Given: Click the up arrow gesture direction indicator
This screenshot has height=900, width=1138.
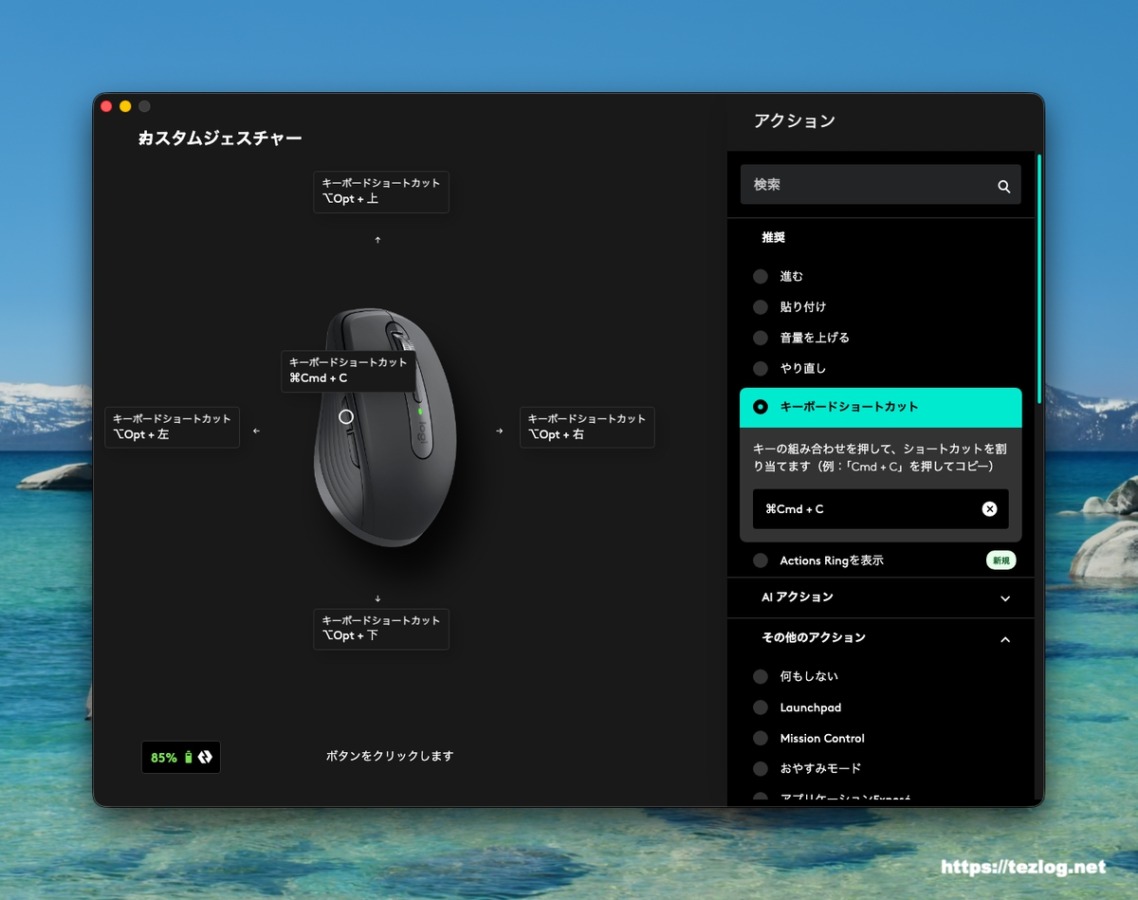Looking at the screenshot, I should [x=378, y=240].
